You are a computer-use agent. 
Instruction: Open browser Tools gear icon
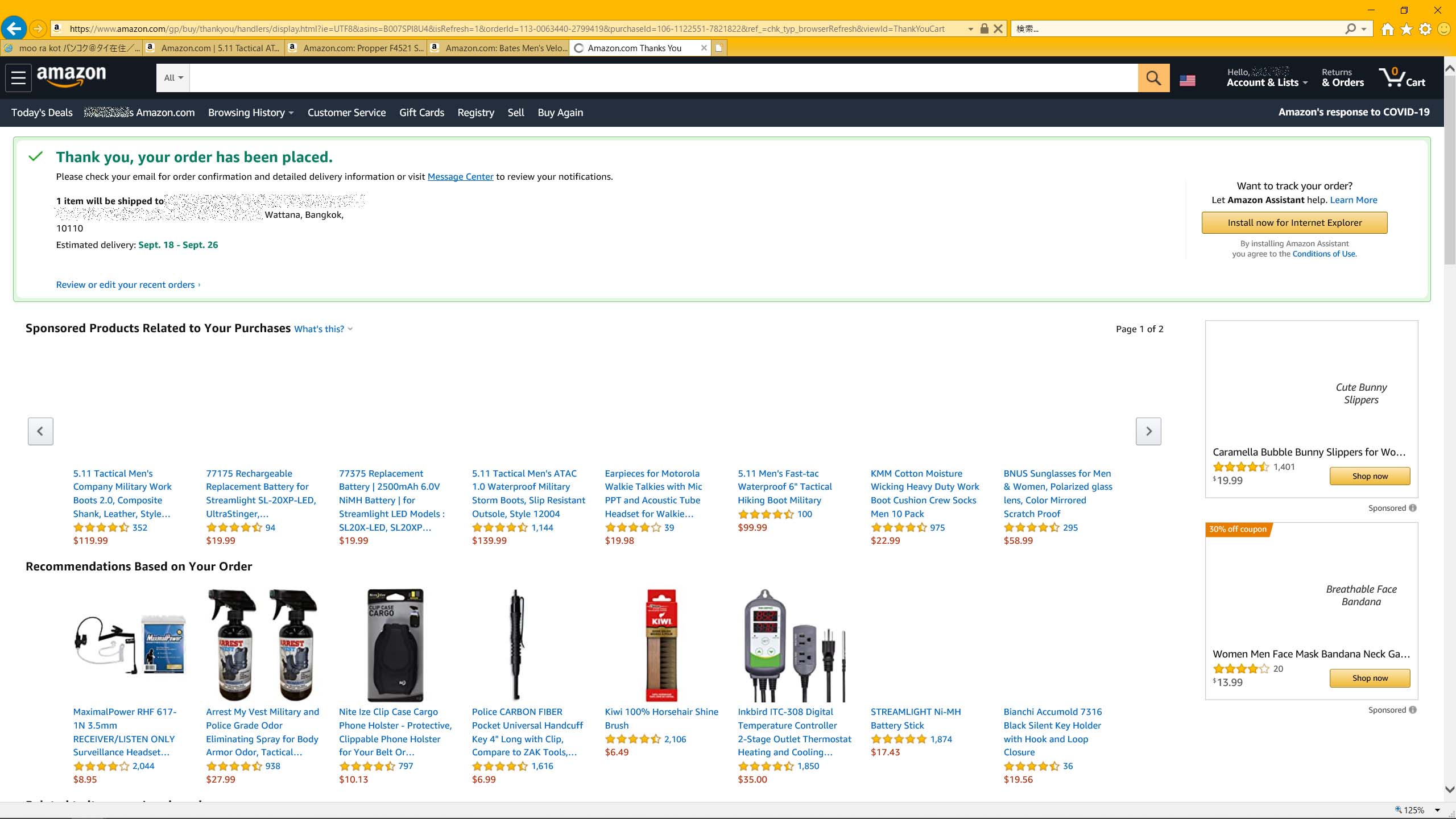(1425, 28)
